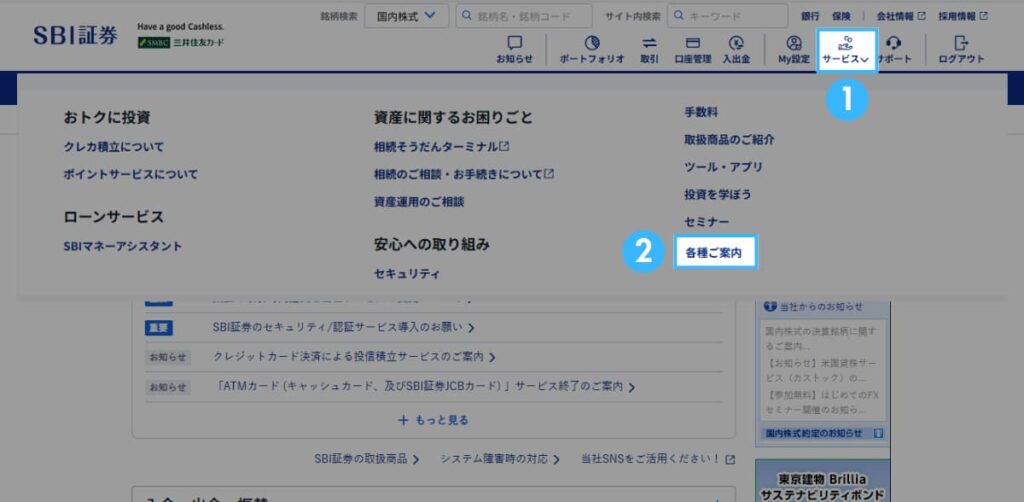The width and height of the screenshot is (1024, 502).
Task: Open SBI証券のセキュリティ/認証サービス導入のお願い notice
Action: coord(344,327)
